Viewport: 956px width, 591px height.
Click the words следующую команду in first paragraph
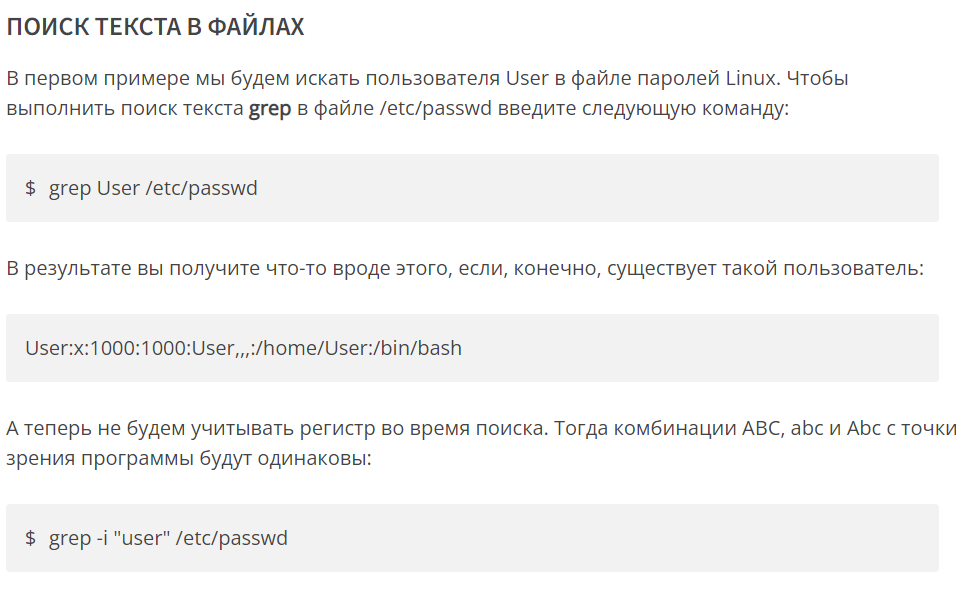pyautogui.click(x=685, y=109)
